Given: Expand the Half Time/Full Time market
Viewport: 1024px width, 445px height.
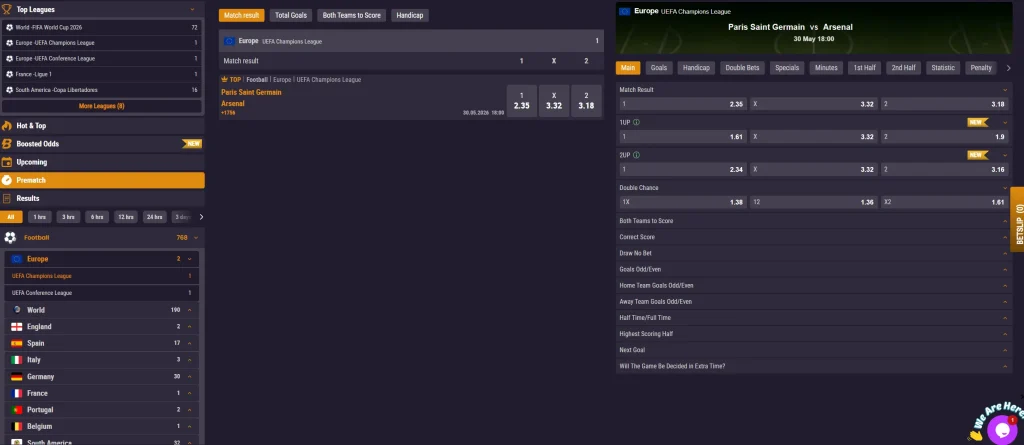Looking at the screenshot, I should point(814,318).
